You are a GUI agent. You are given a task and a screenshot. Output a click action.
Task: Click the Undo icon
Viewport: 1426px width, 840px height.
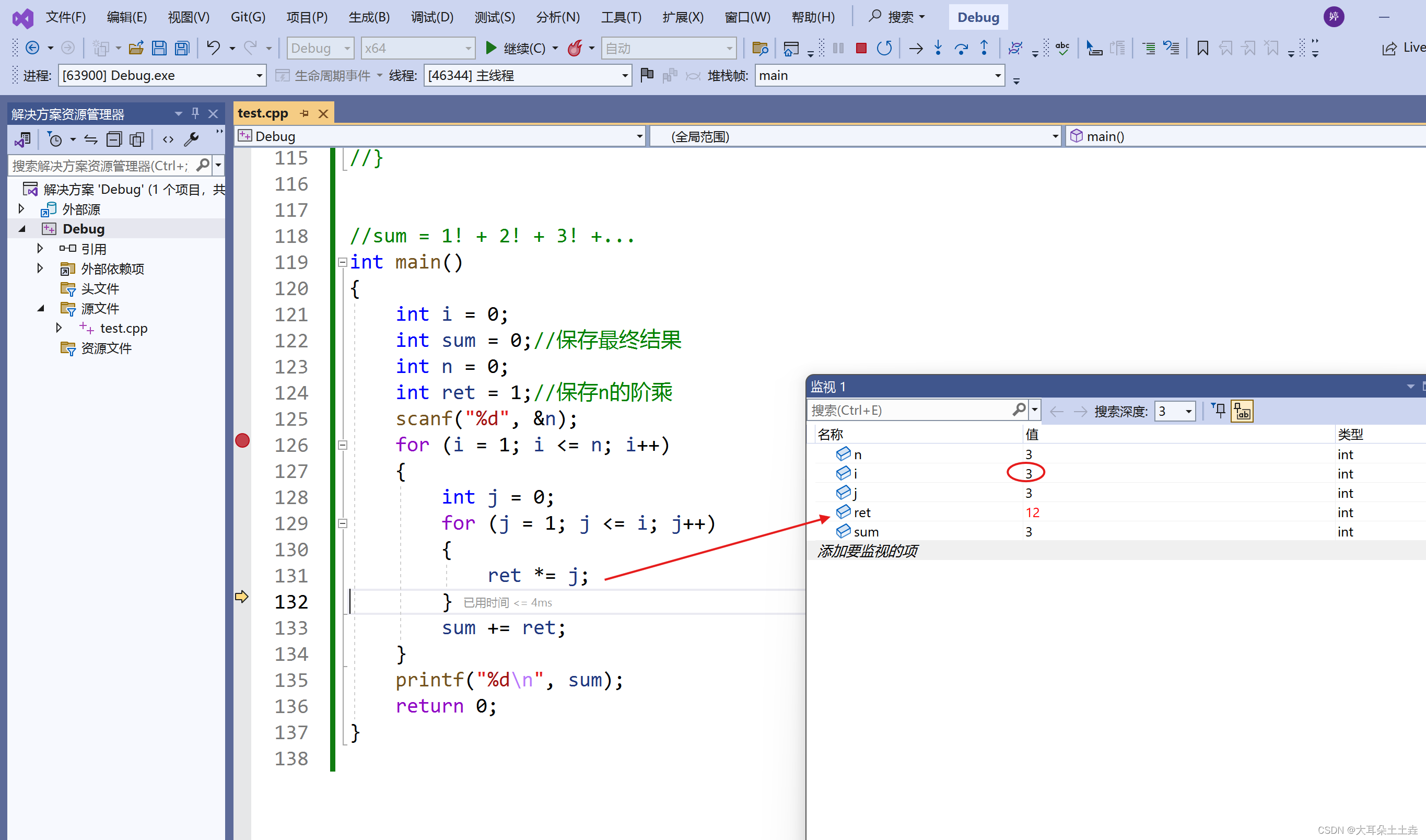click(213, 48)
